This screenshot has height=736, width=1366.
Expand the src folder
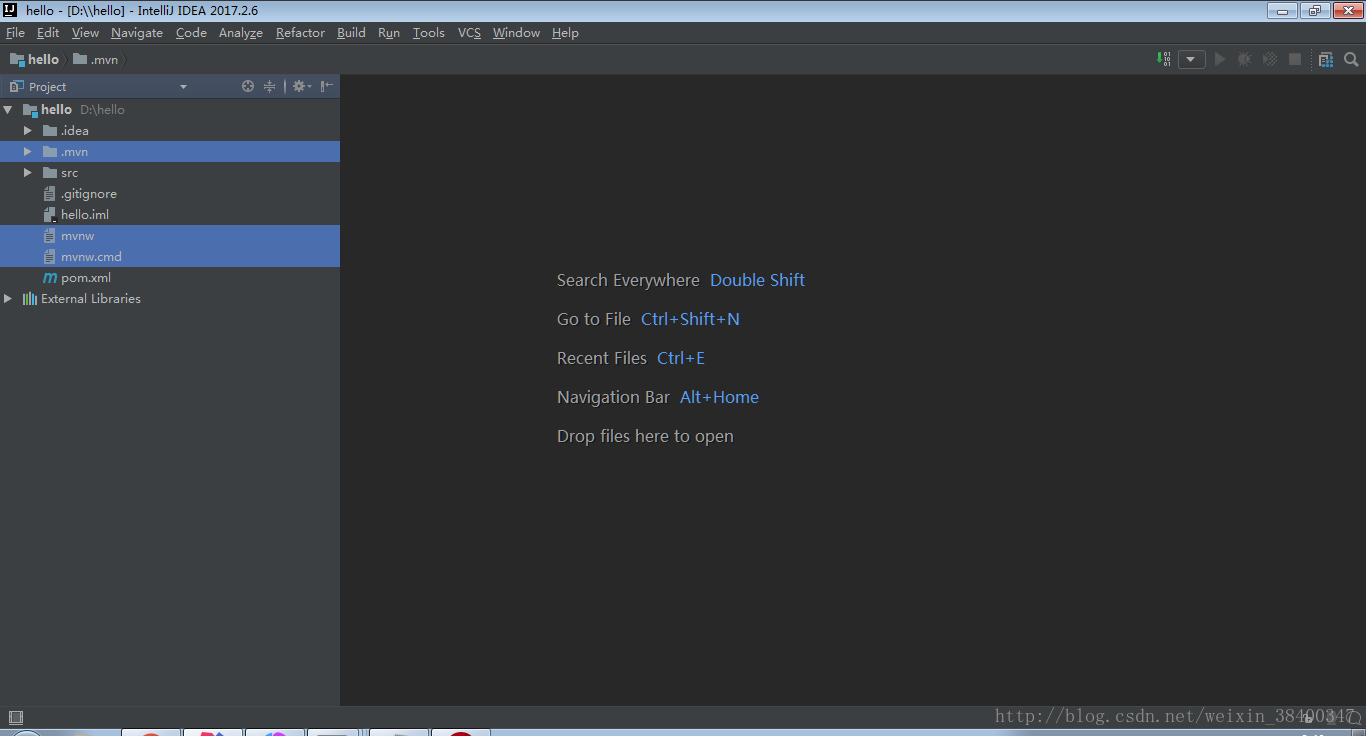click(28, 172)
